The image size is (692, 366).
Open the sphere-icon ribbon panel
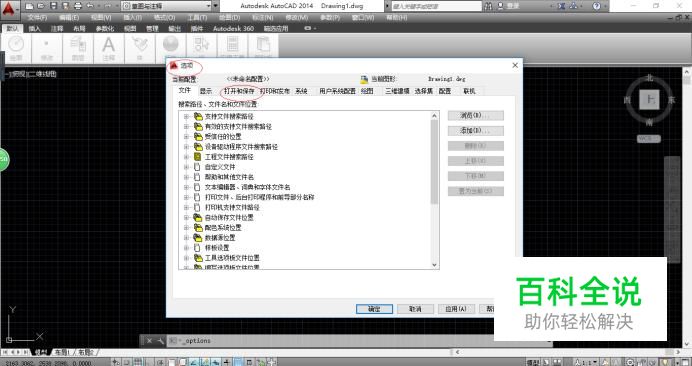pyautogui.click(x=170, y=46)
